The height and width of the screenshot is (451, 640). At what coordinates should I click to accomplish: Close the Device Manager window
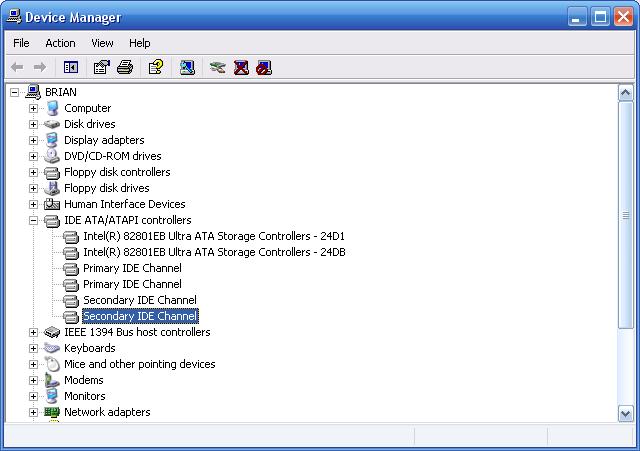pos(624,17)
